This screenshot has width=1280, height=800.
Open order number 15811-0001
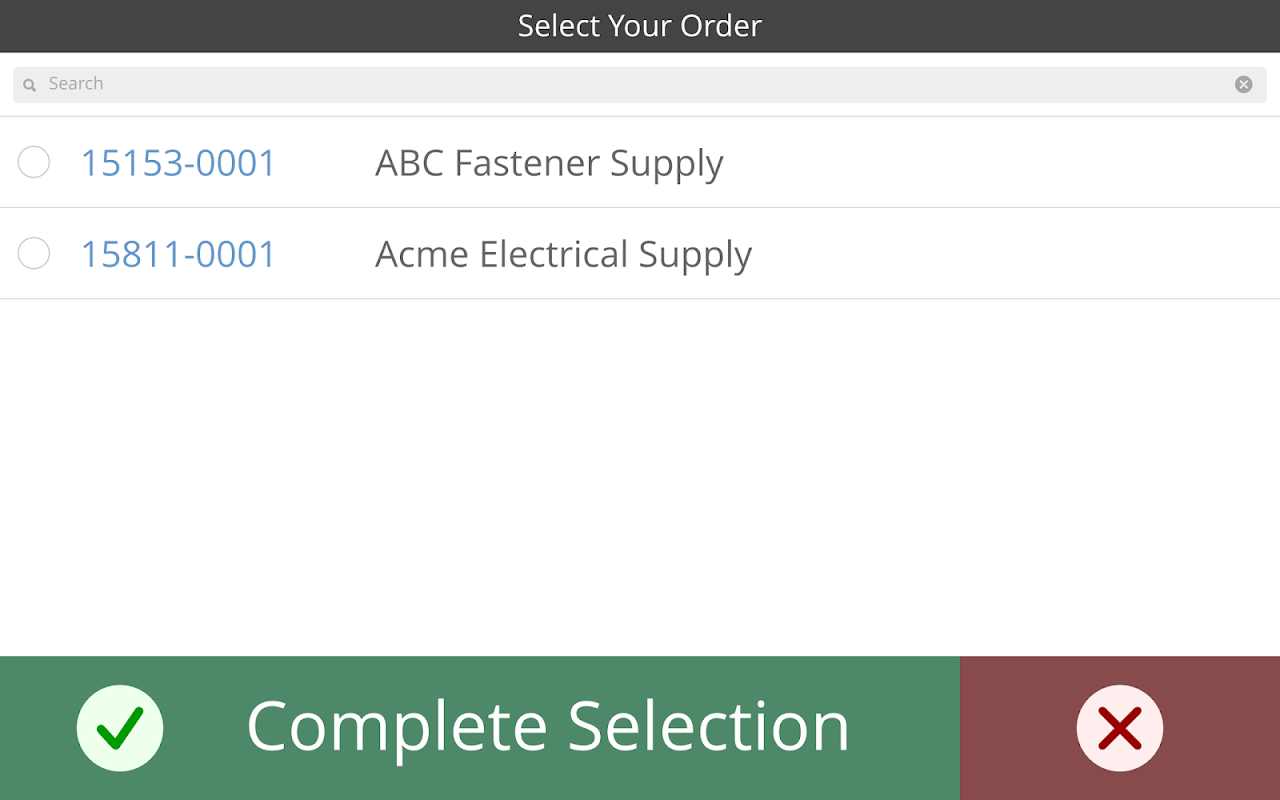click(178, 254)
